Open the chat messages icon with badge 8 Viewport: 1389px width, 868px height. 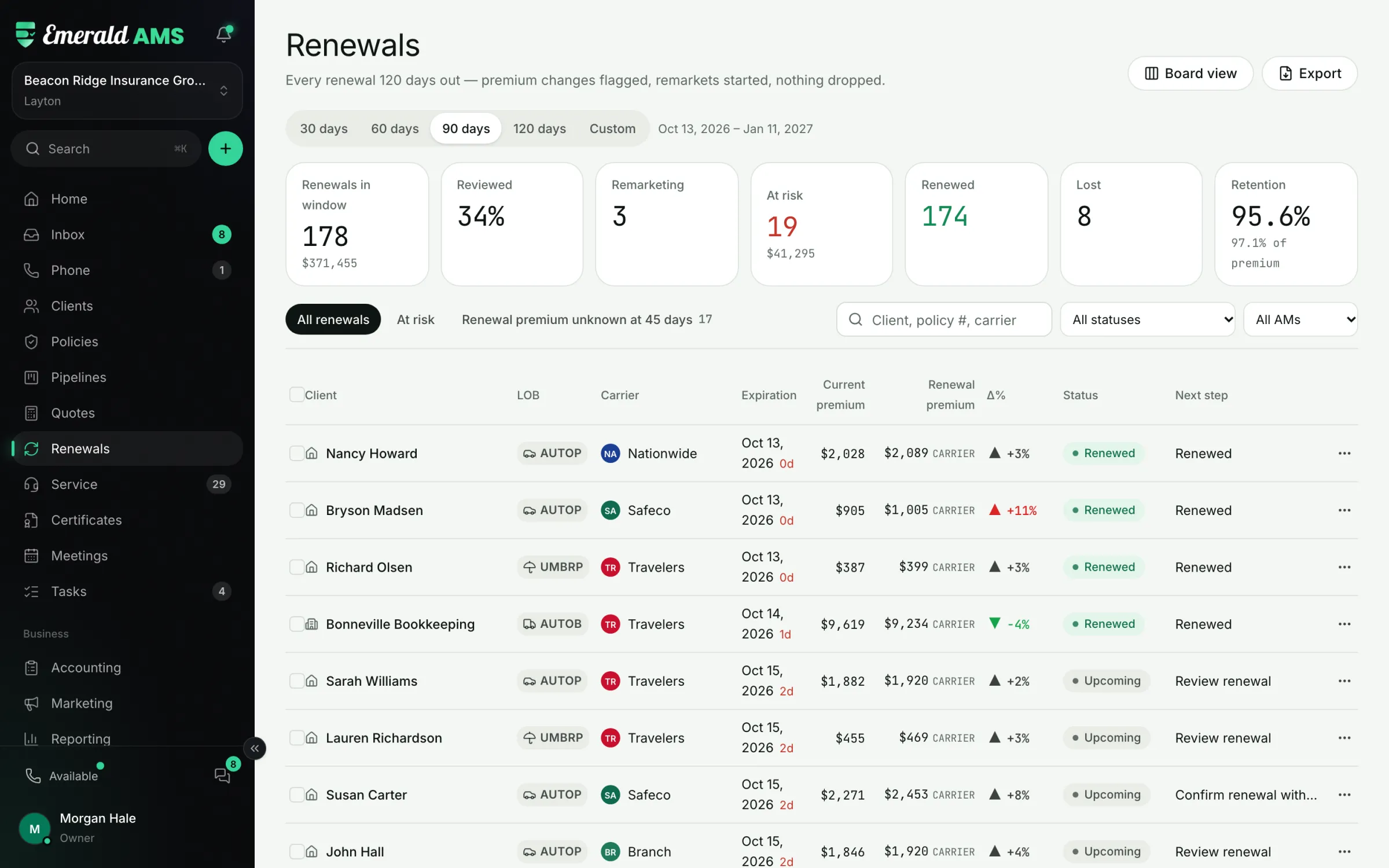click(223, 775)
